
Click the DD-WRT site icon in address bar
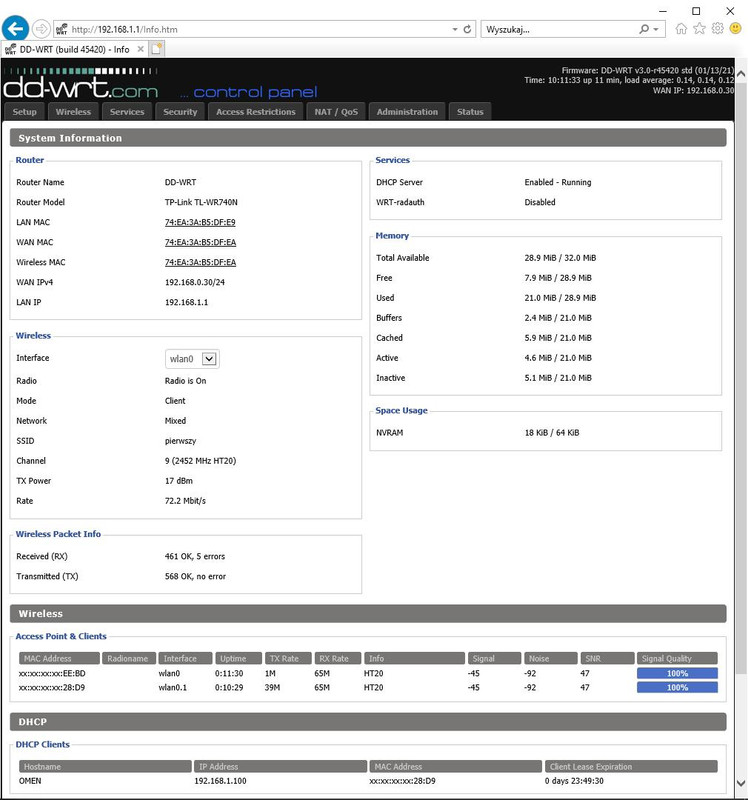pyautogui.click(x=62, y=30)
